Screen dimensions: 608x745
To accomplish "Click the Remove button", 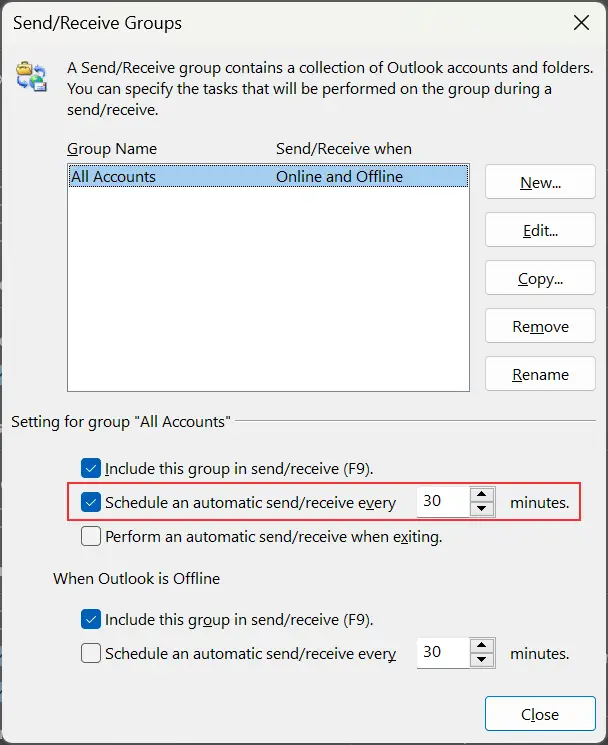I will click(540, 327).
